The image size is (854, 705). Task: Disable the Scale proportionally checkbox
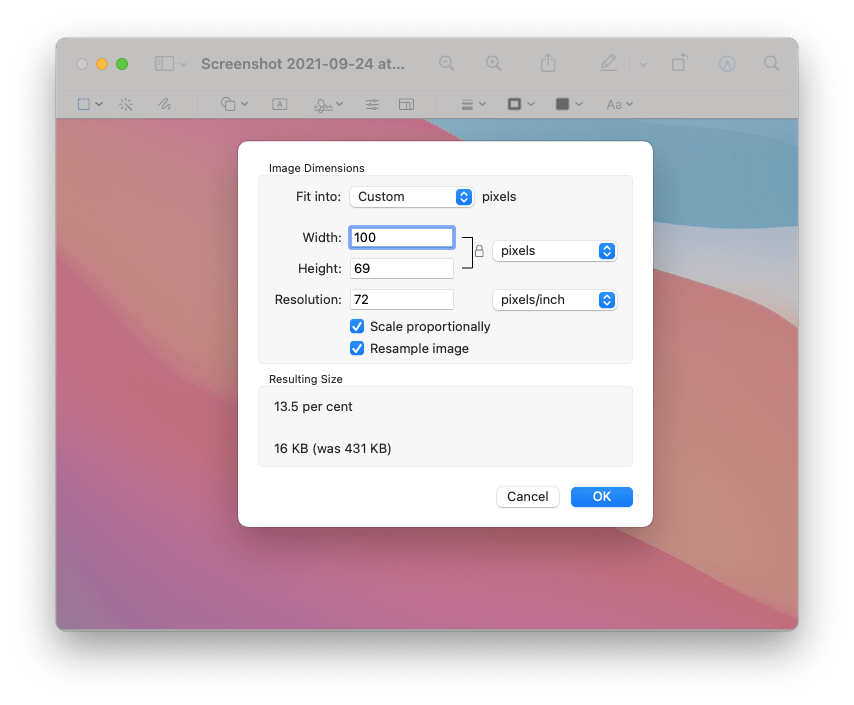coord(357,326)
